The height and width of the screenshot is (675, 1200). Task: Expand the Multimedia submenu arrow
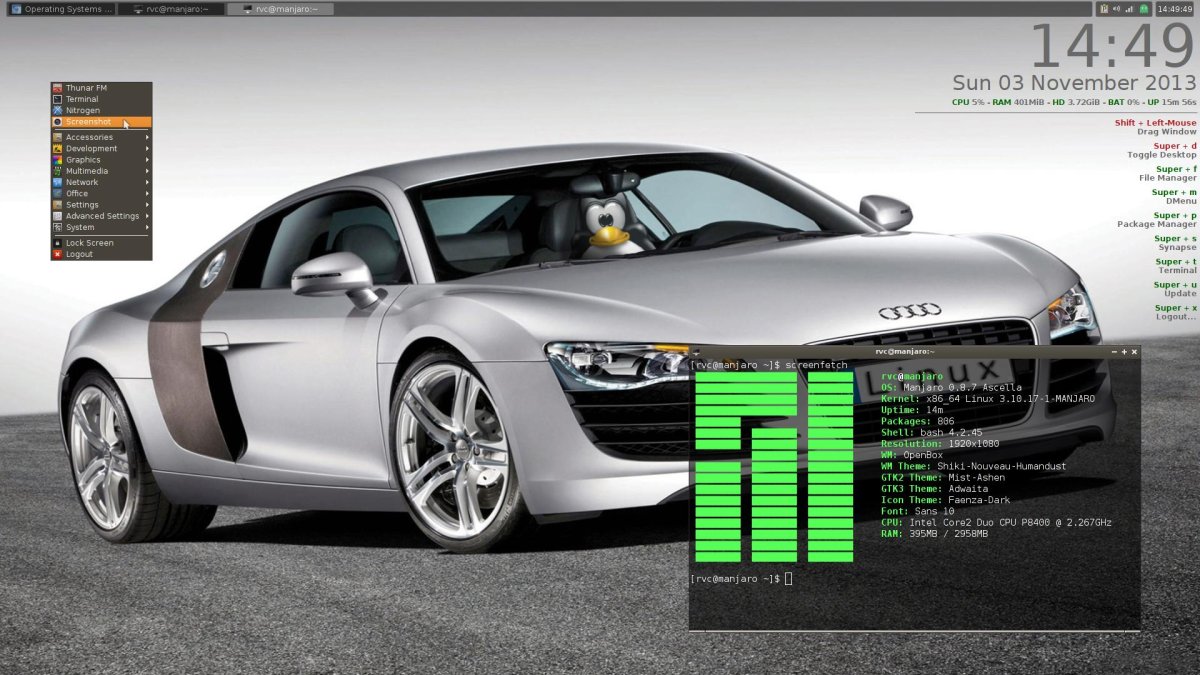(x=147, y=171)
